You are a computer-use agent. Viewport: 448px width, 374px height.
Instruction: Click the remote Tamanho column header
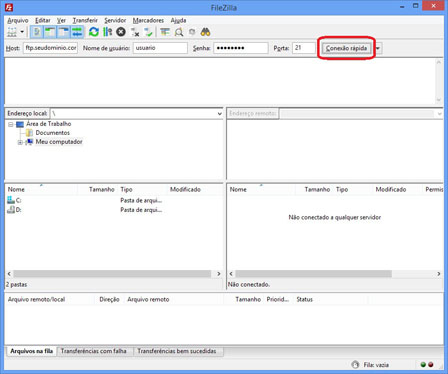pos(314,189)
